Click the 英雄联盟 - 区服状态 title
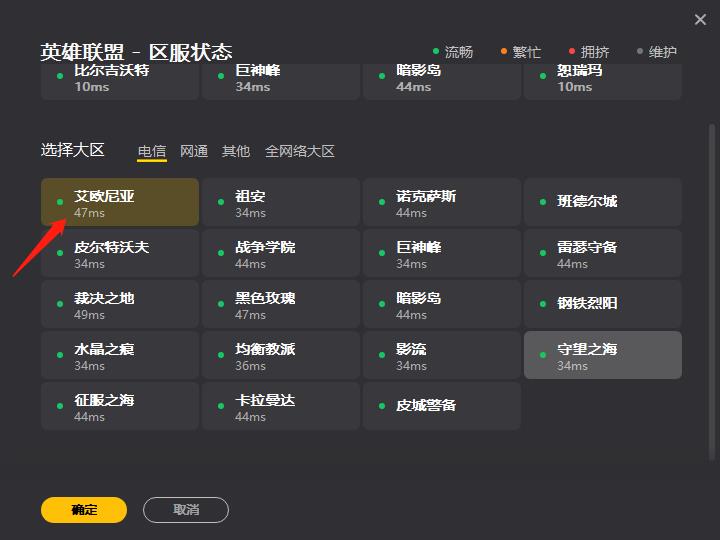The height and width of the screenshot is (540, 720). click(x=136, y=52)
